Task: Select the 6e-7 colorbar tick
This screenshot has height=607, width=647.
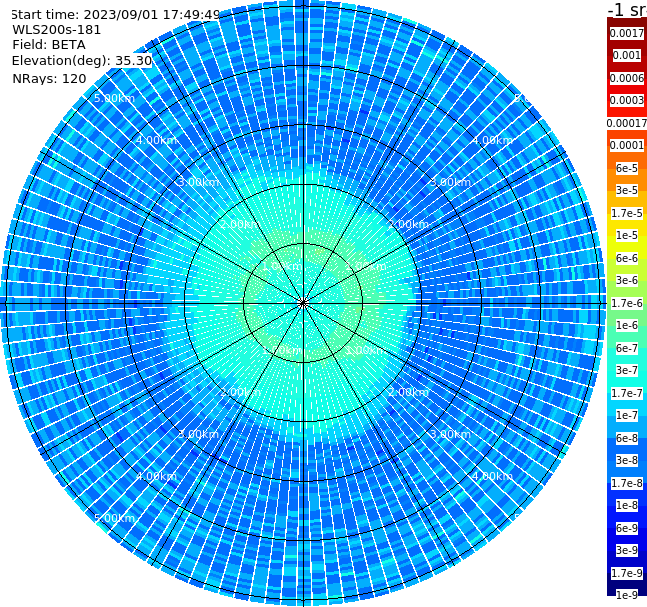Action: point(627,348)
